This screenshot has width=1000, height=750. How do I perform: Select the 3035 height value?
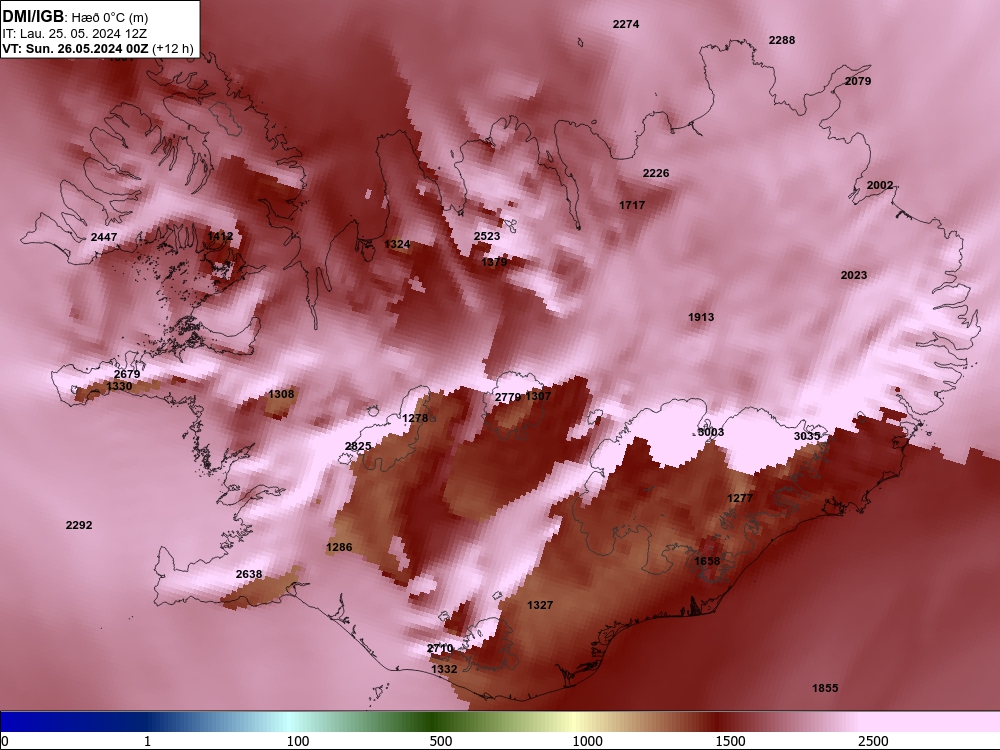tap(807, 436)
